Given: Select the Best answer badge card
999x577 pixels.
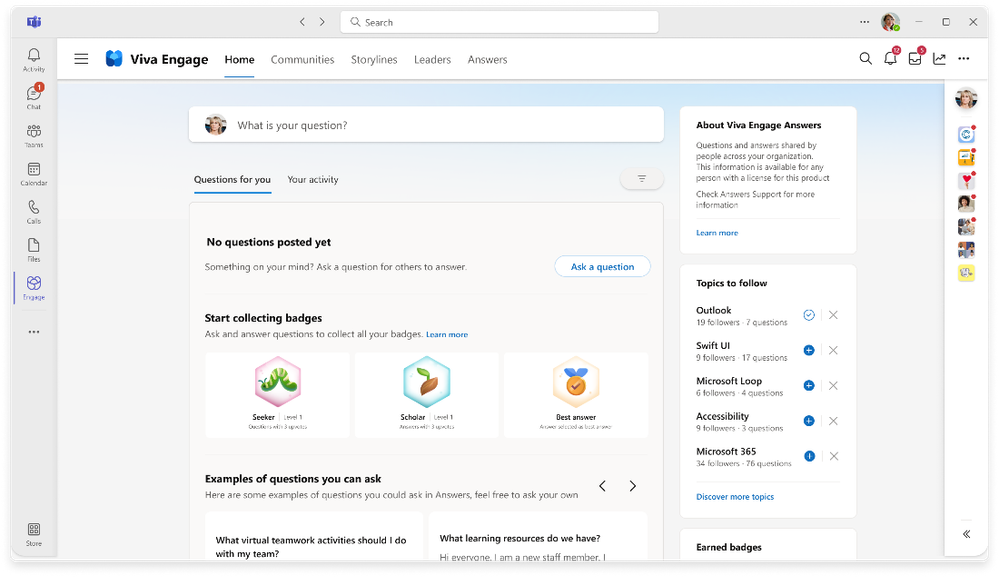Looking at the screenshot, I should pos(576,395).
